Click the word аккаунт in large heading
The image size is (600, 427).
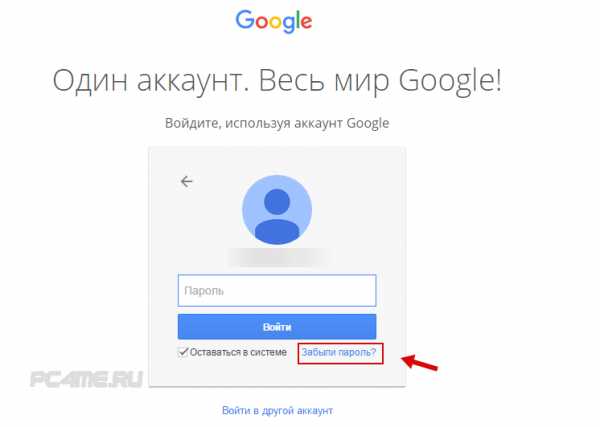(x=194, y=83)
